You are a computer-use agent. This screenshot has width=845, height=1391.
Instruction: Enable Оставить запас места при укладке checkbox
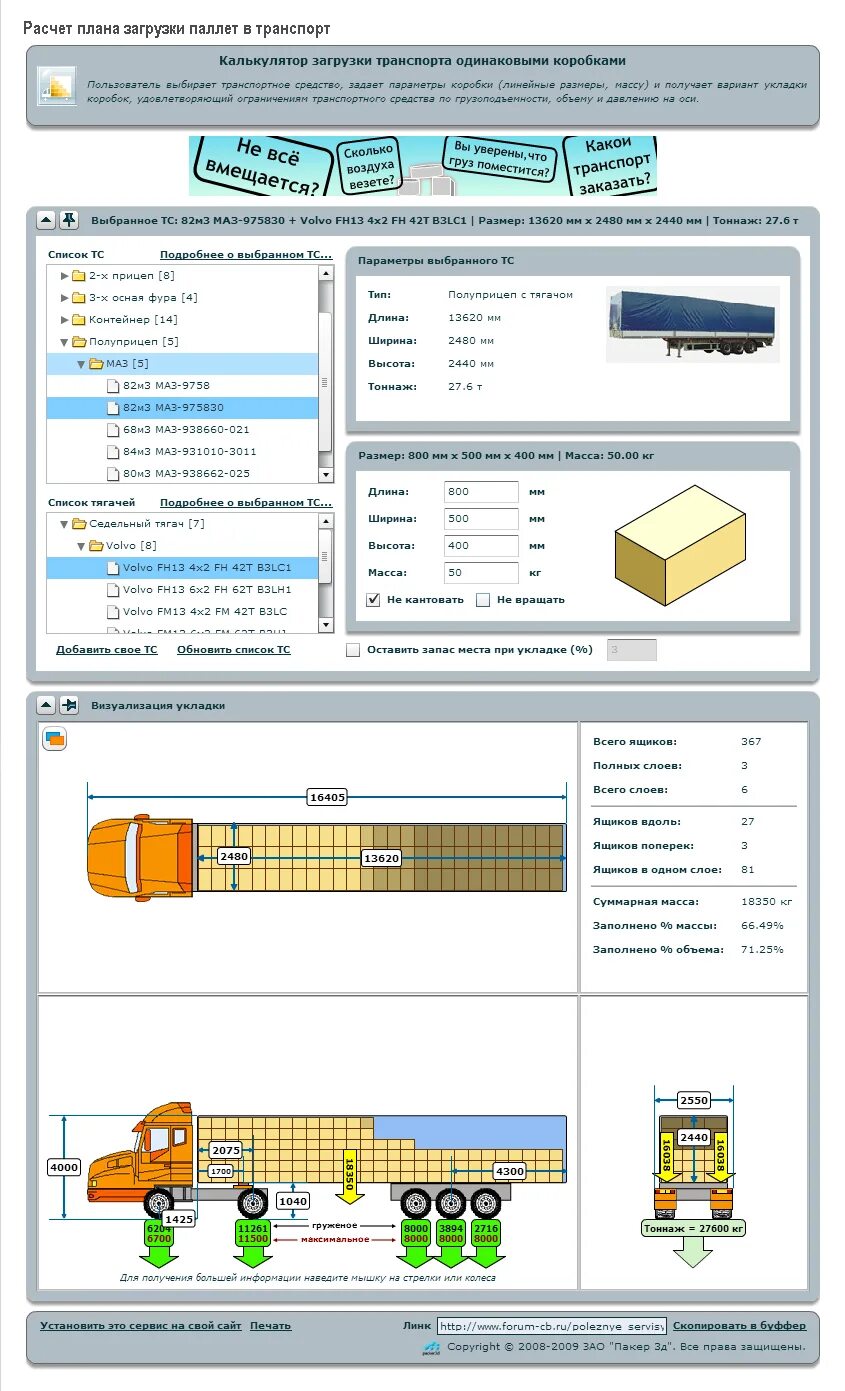[x=353, y=650]
